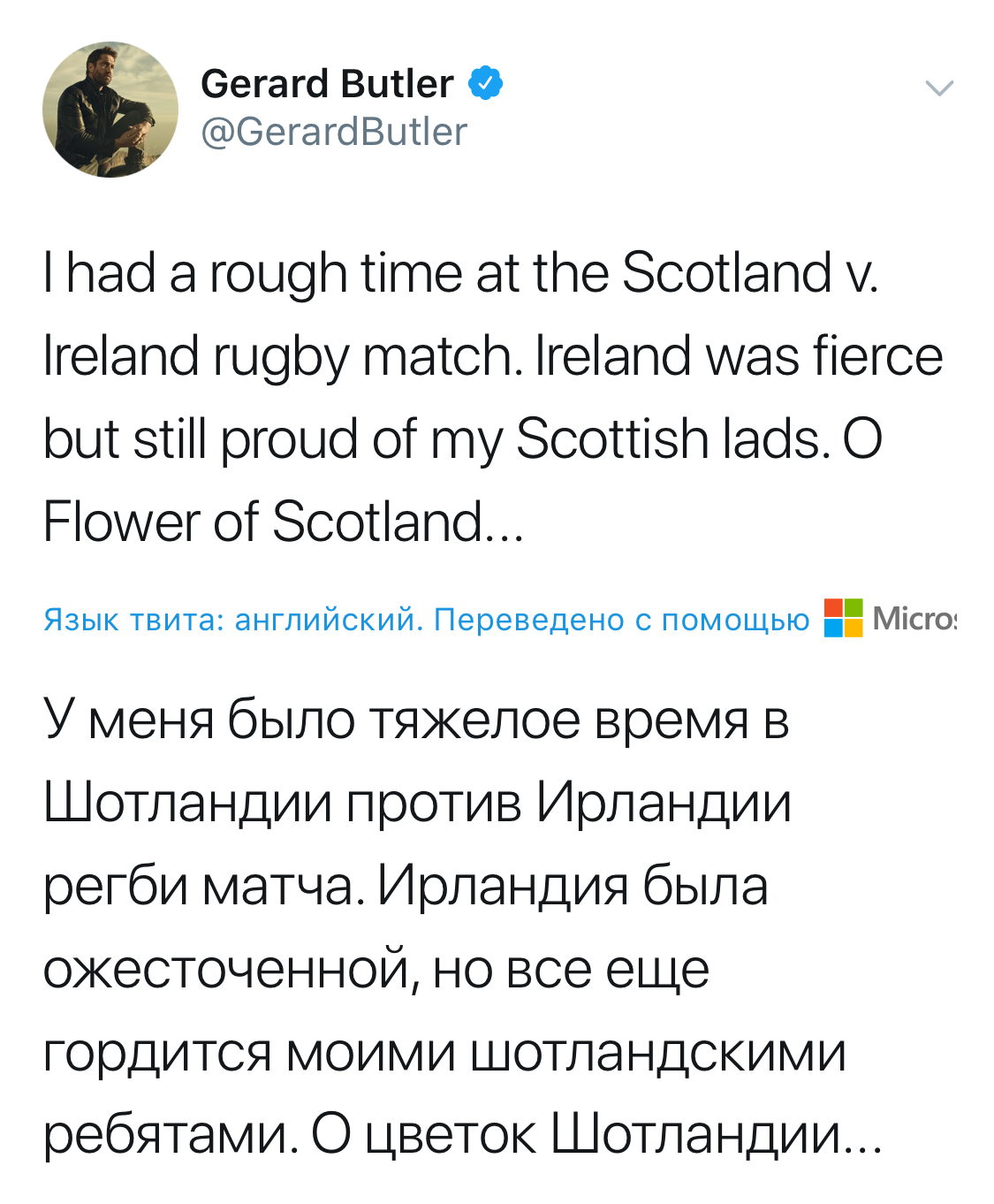Click the line "Шотландии против Ирландии"

click(417, 803)
